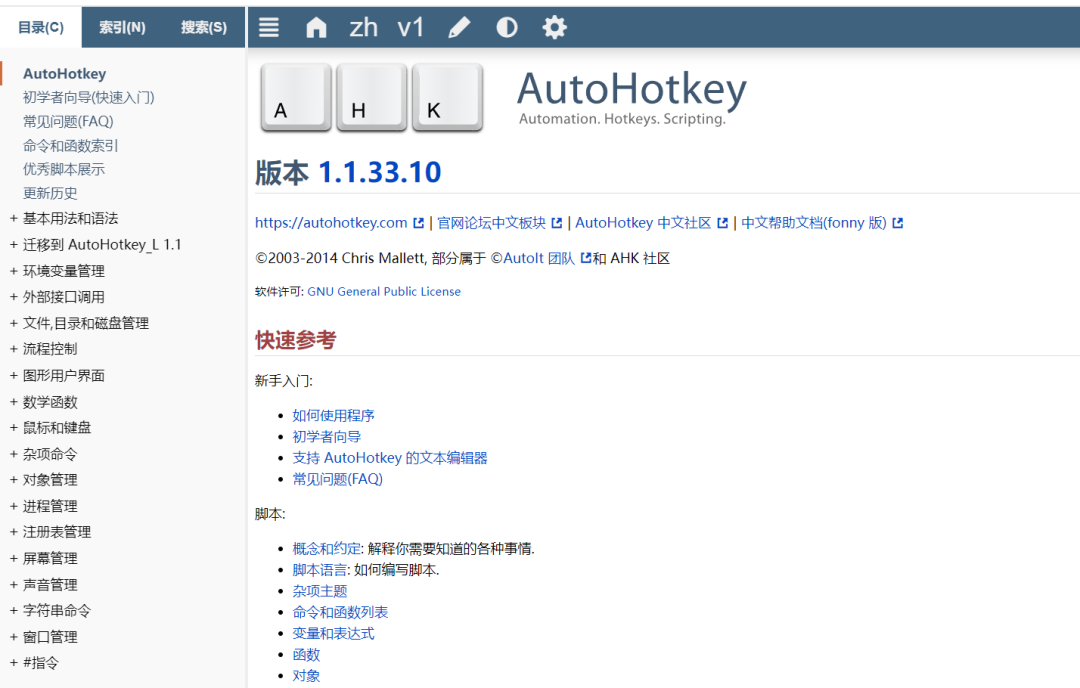Image resolution: width=1080 pixels, height=688 pixels.
Task: Go to home page icon
Action: click(x=316, y=28)
